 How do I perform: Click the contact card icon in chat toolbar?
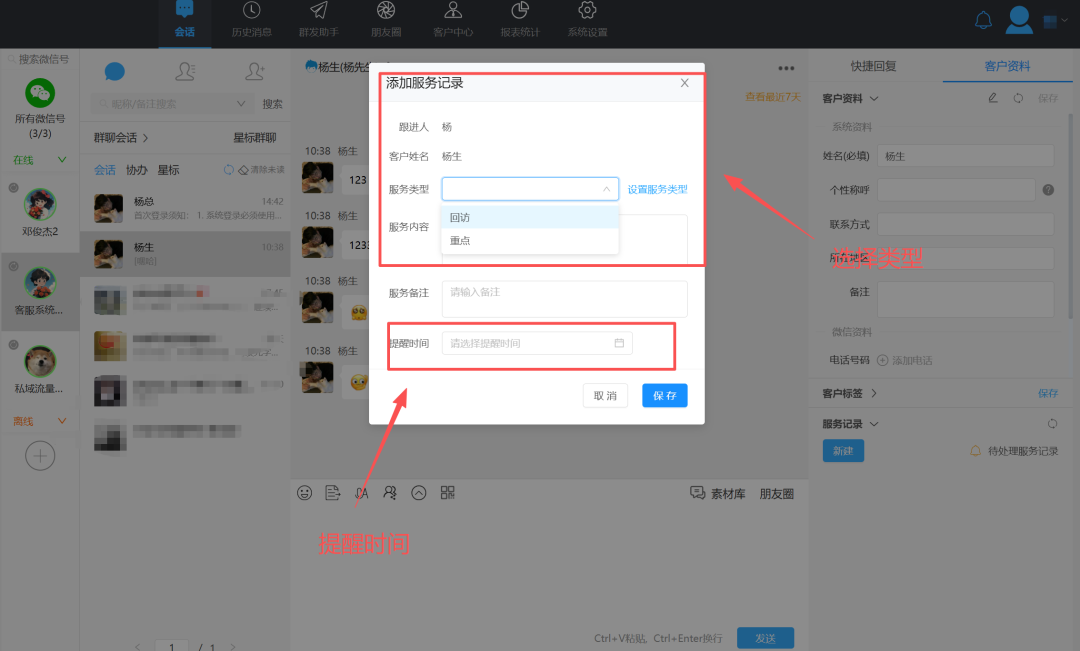390,492
